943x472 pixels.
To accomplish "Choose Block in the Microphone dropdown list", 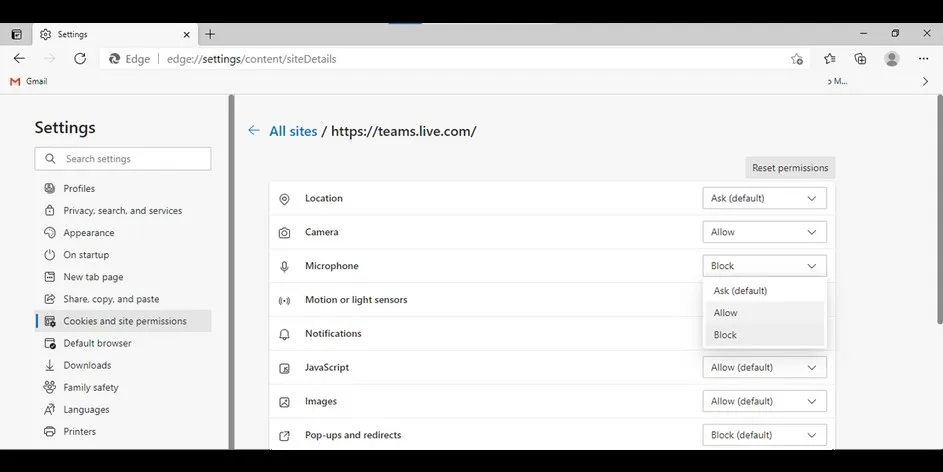I will coord(764,335).
